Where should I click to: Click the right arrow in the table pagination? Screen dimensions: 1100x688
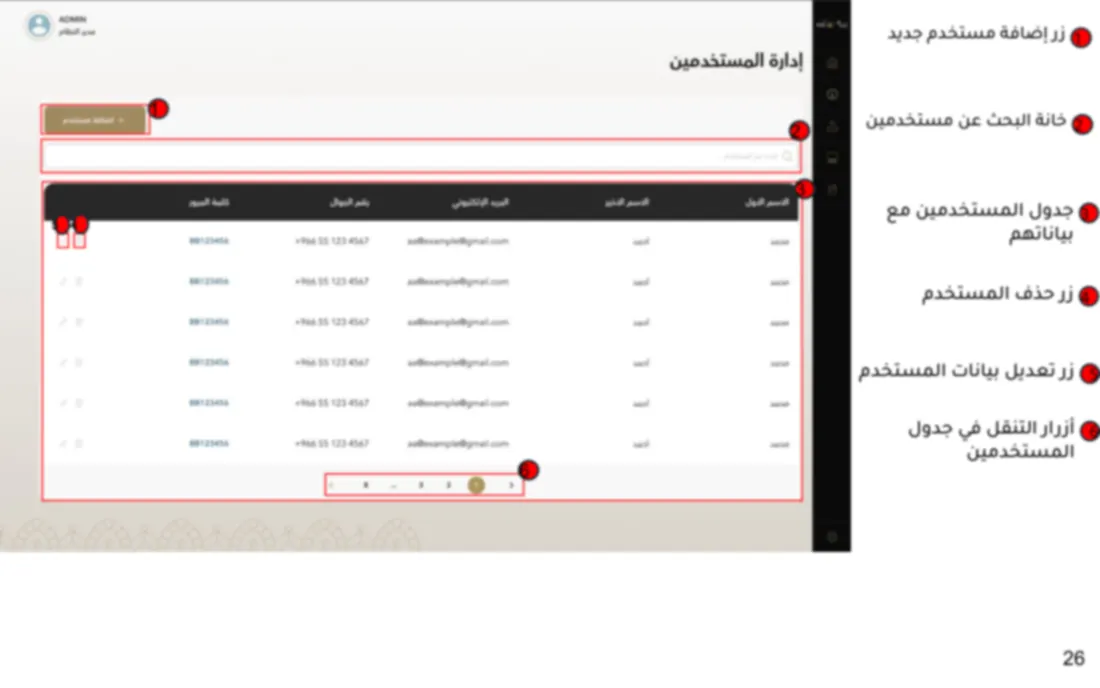pos(511,485)
